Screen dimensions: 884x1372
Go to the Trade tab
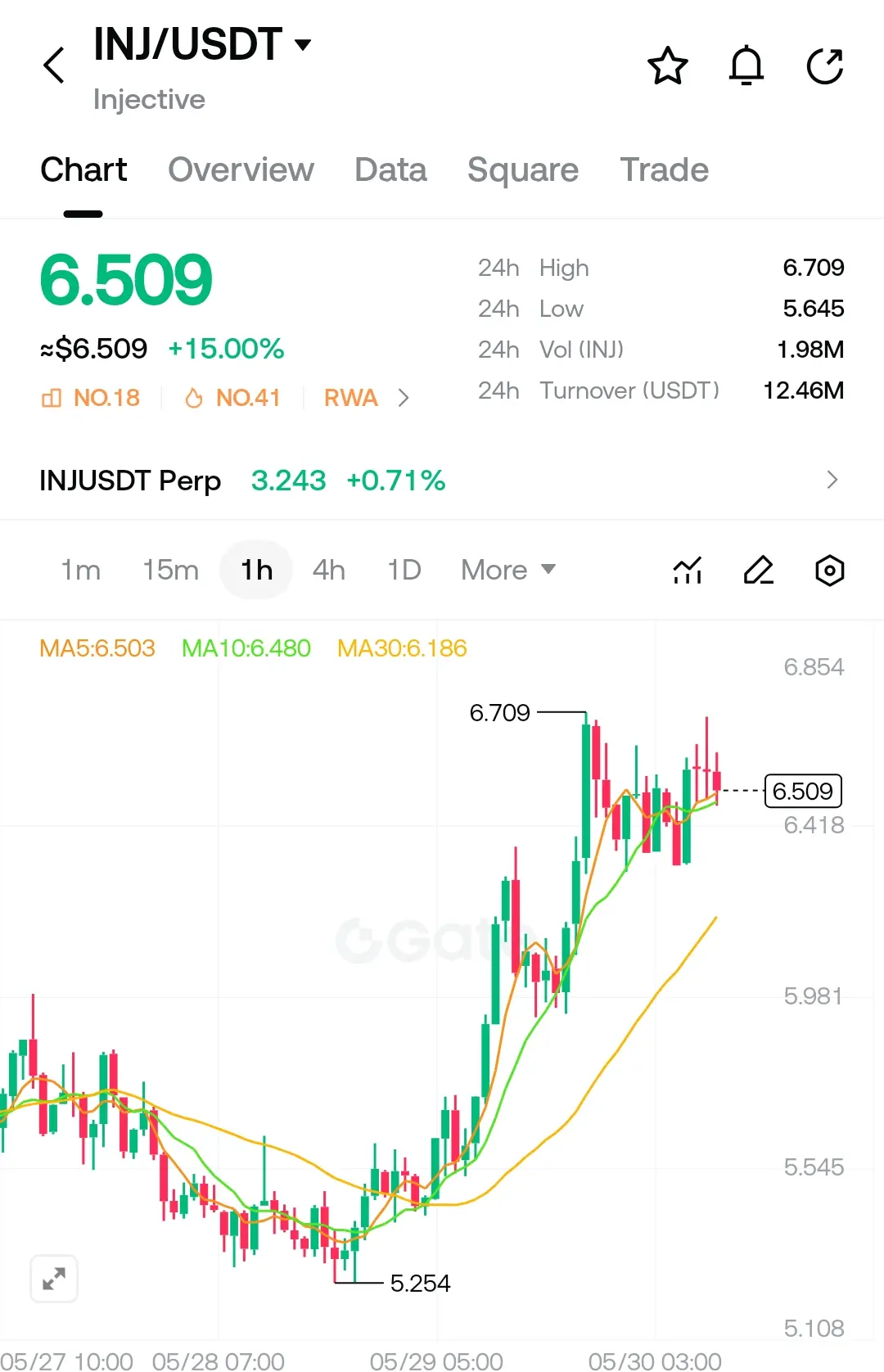(x=664, y=170)
